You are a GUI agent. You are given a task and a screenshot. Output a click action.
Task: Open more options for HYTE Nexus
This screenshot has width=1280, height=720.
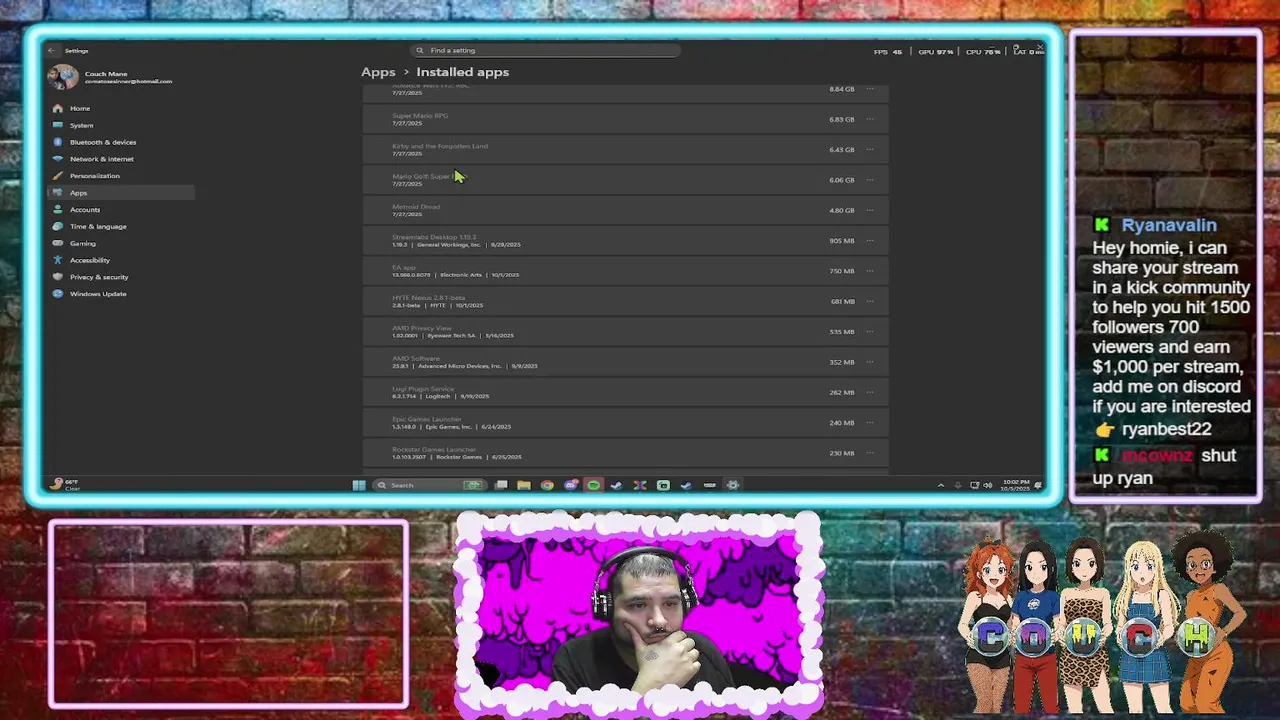click(x=871, y=301)
